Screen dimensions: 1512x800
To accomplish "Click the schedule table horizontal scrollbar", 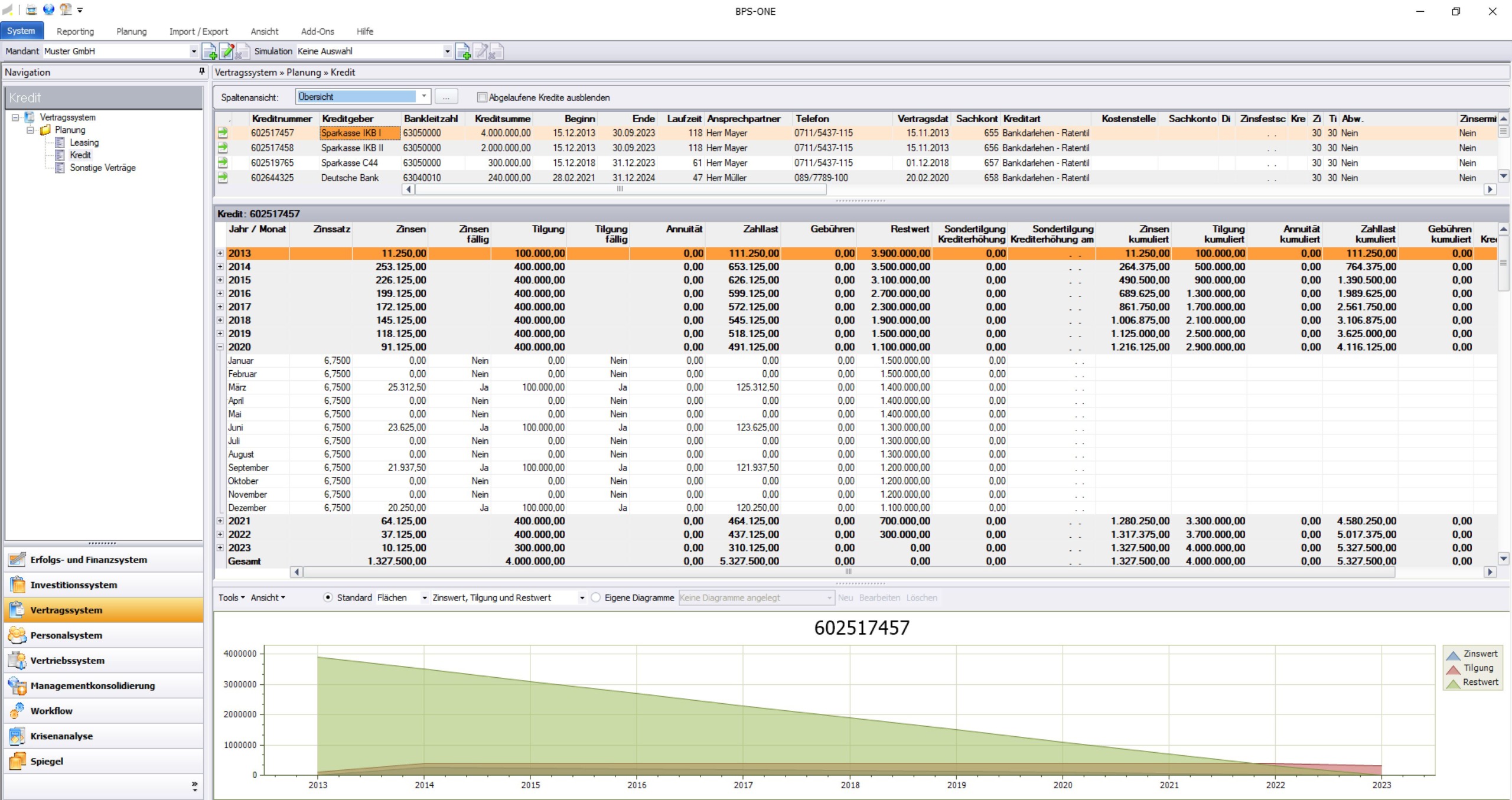I will coord(849,572).
